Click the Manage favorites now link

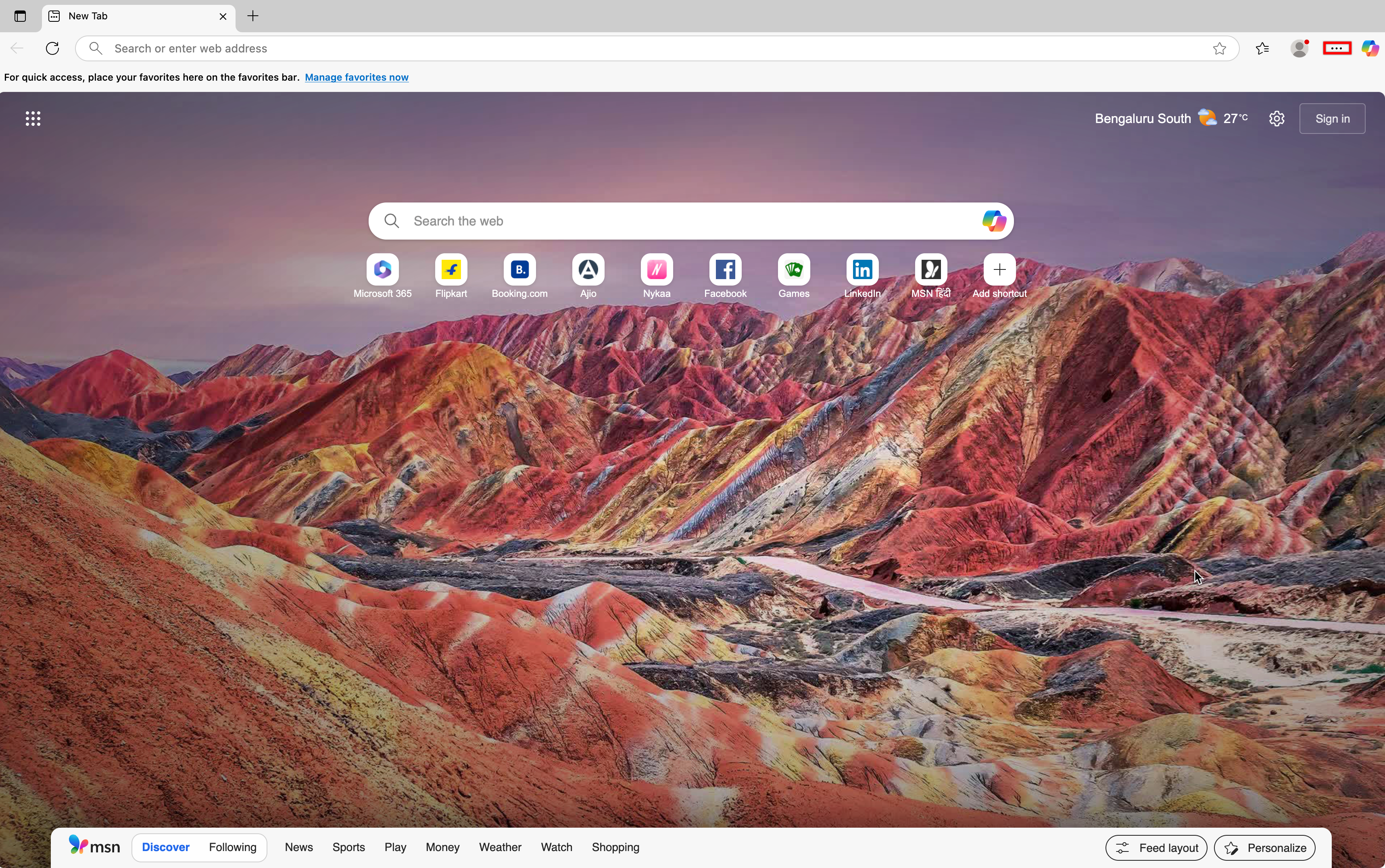(x=357, y=77)
